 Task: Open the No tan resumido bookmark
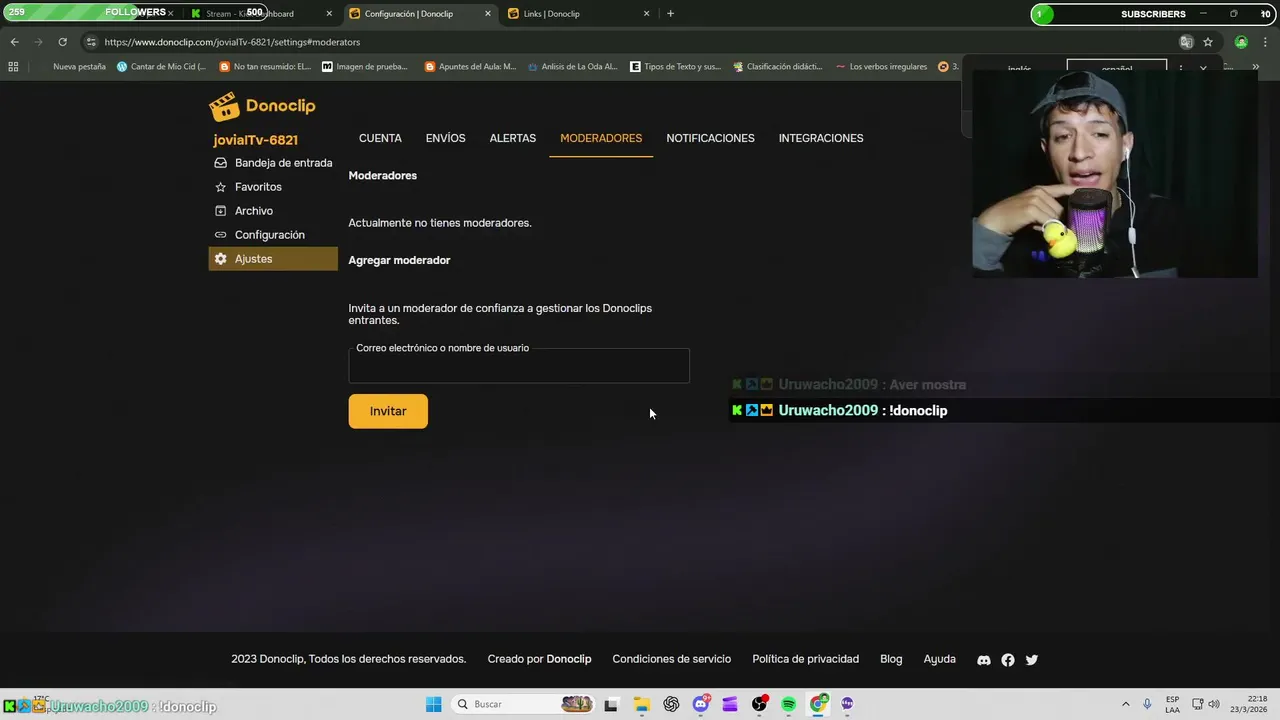(265, 67)
